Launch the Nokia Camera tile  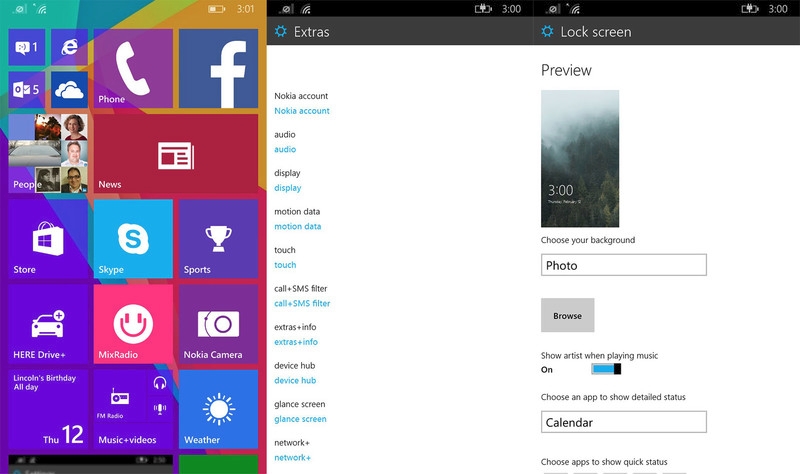coord(218,324)
